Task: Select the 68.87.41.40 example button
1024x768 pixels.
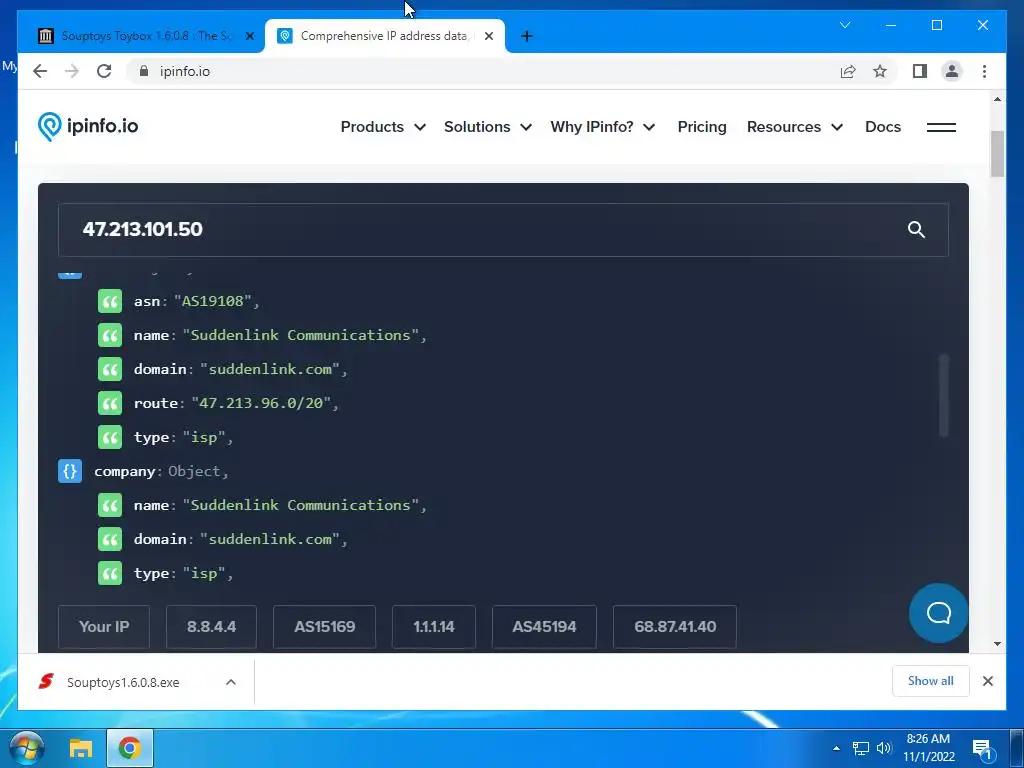Action: [675, 626]
